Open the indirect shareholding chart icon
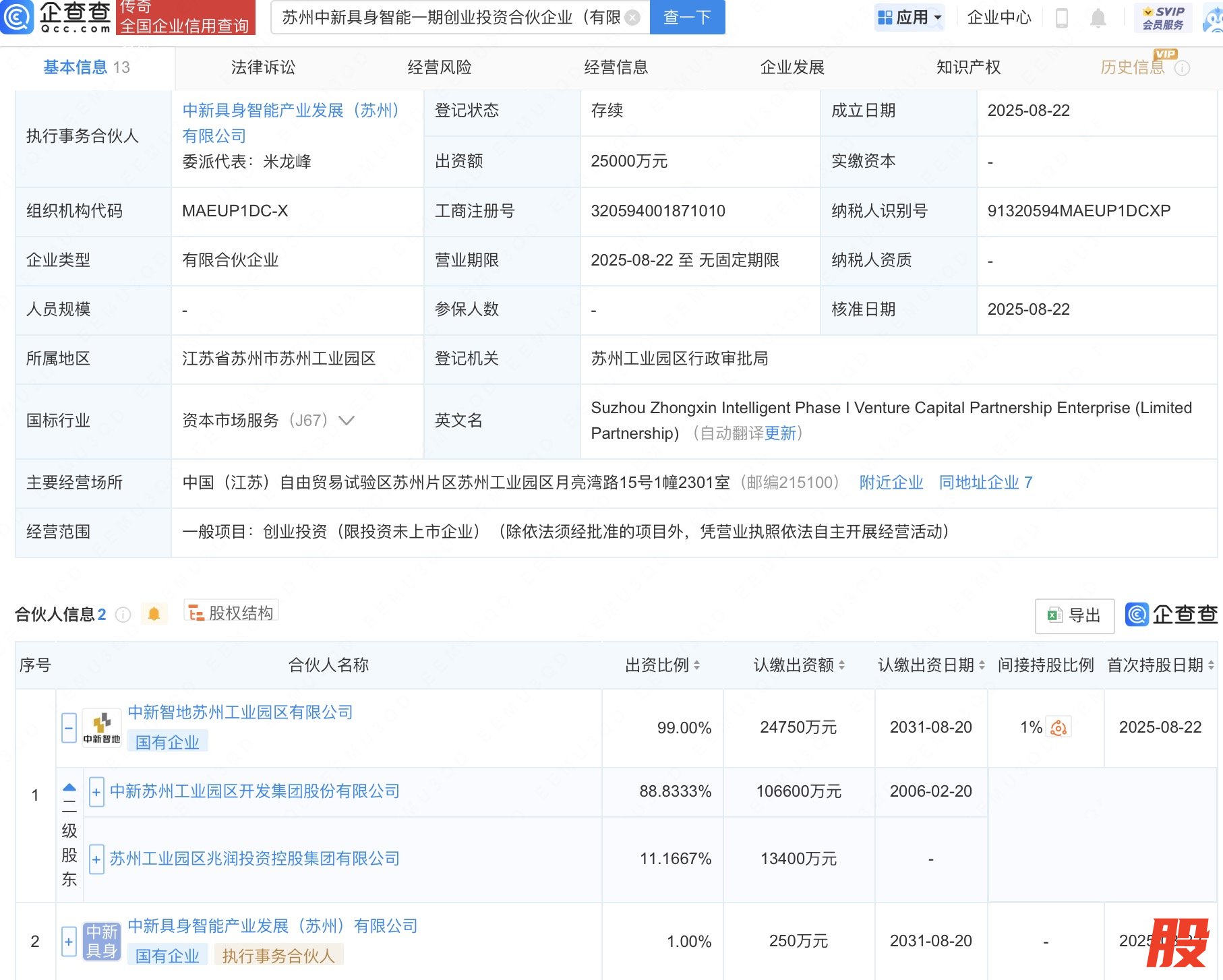This screenshot has width=1223, height=980. [x=1058, y=728]
